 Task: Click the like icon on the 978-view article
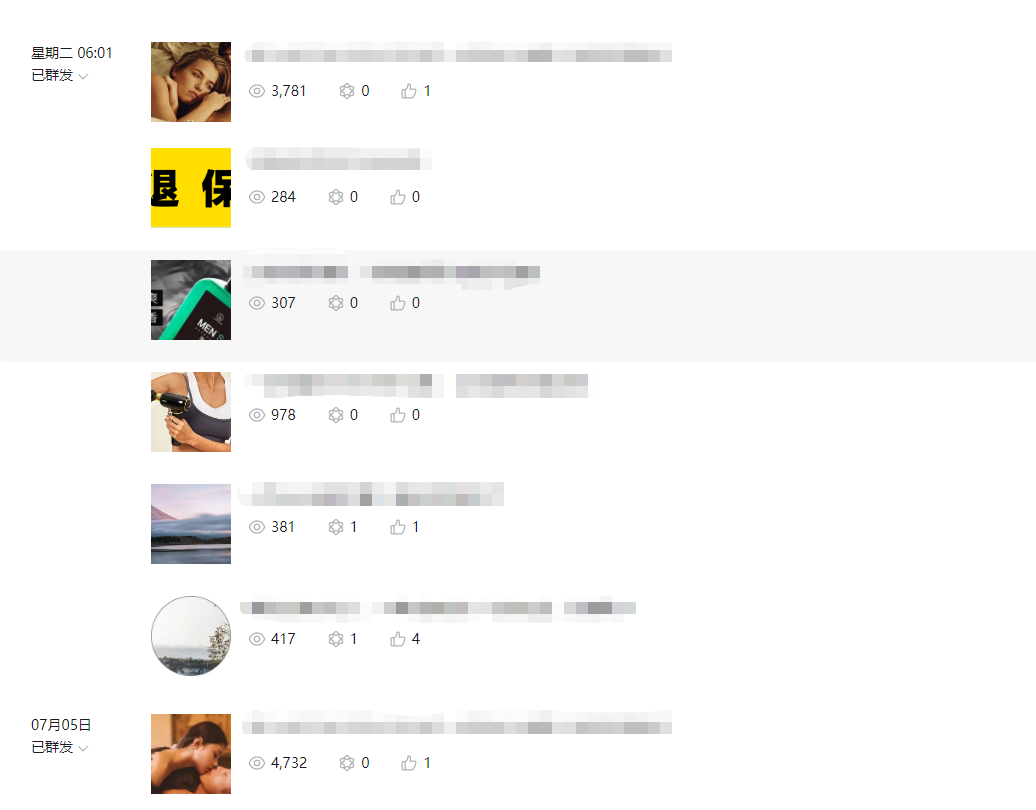(x=397, y=415)
